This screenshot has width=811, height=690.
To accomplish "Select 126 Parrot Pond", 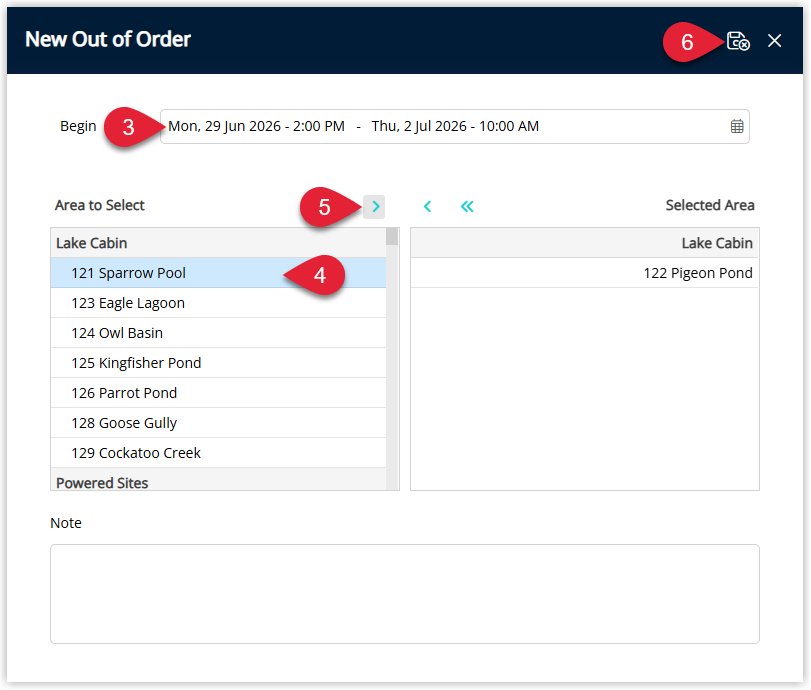I will pos(218,393).
